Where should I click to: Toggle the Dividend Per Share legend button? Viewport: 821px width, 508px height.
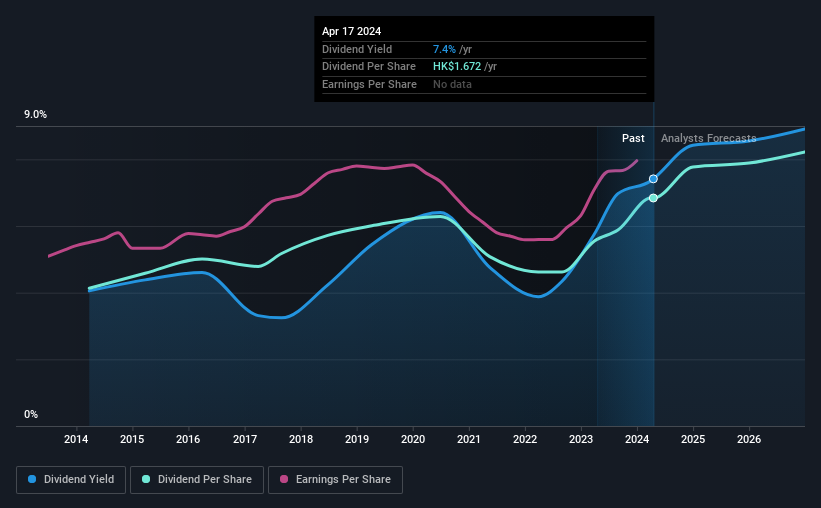click(197, 480)
